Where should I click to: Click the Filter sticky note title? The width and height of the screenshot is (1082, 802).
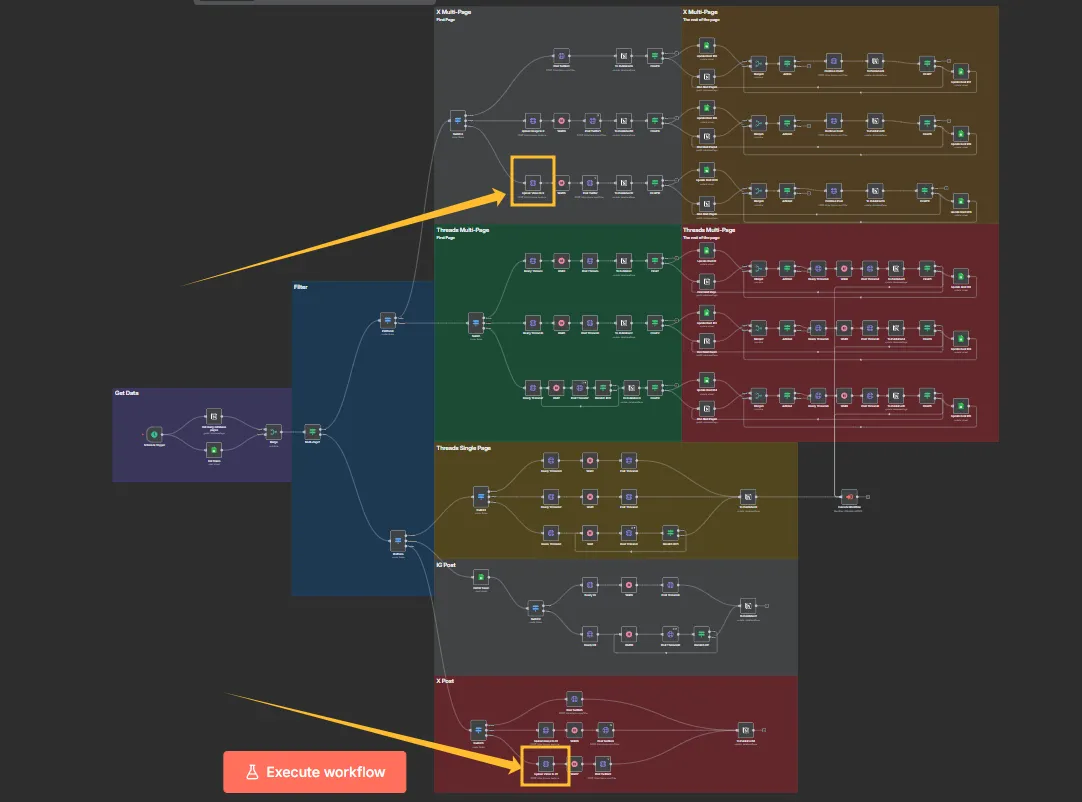click(x=301, y=287)
